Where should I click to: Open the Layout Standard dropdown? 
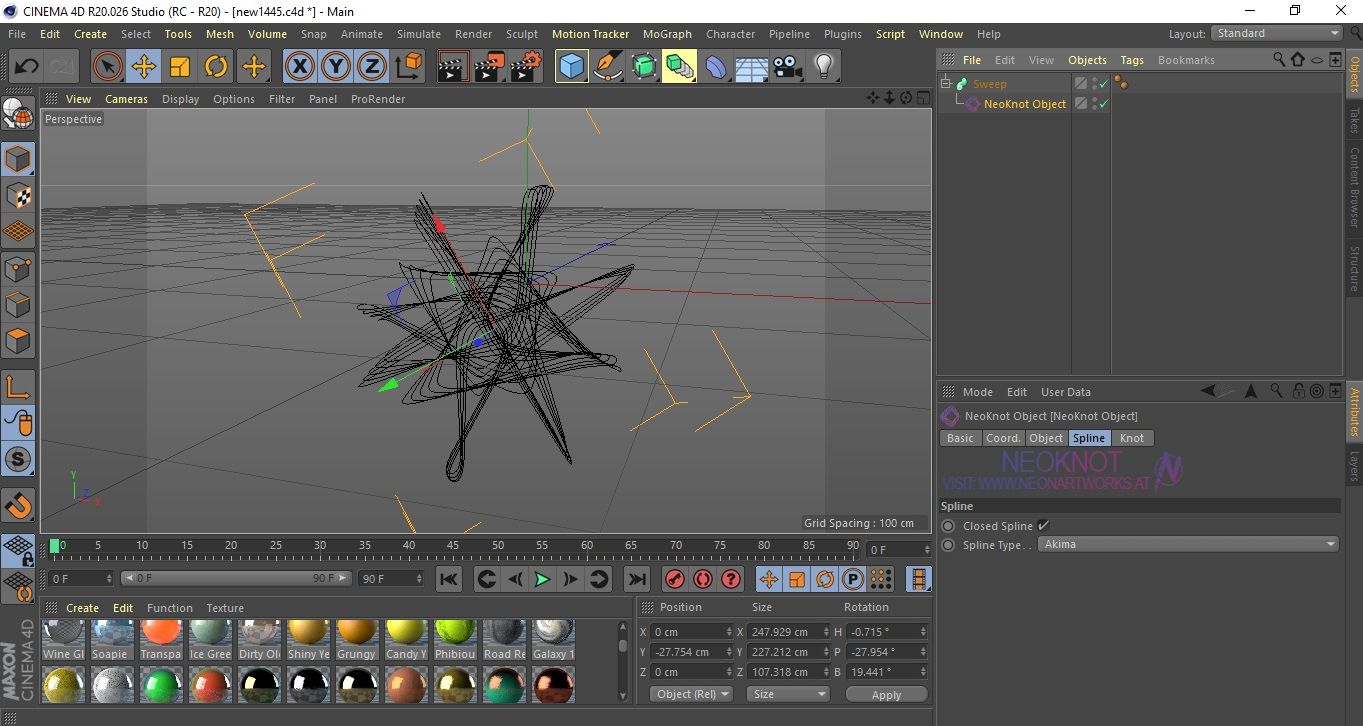(1277, 33)
